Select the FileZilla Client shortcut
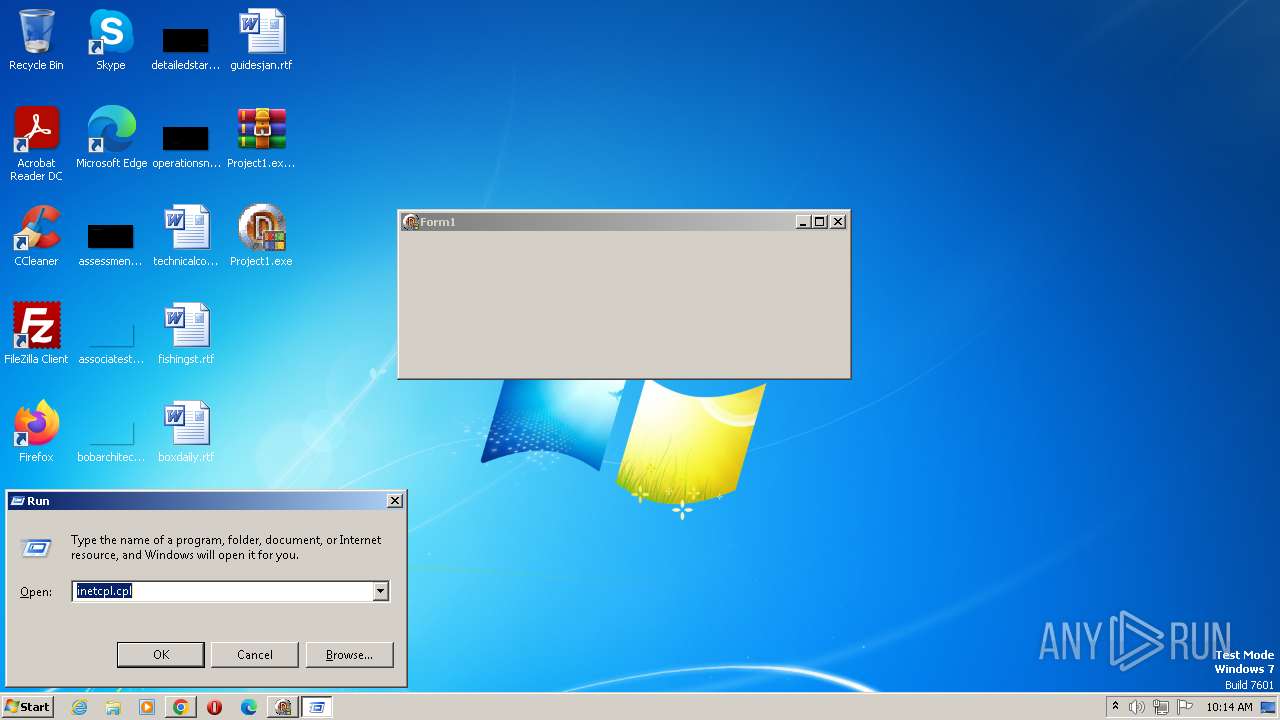The image size is (1280, 720). [36, 334]
